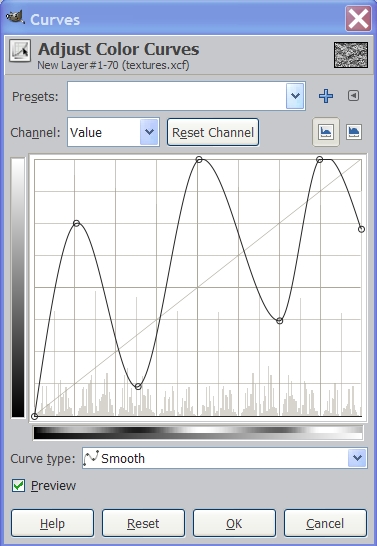This screenshot has width=377, height=546.
Task: Confirm the curves with OK
Action: click(x=234, y=523)
